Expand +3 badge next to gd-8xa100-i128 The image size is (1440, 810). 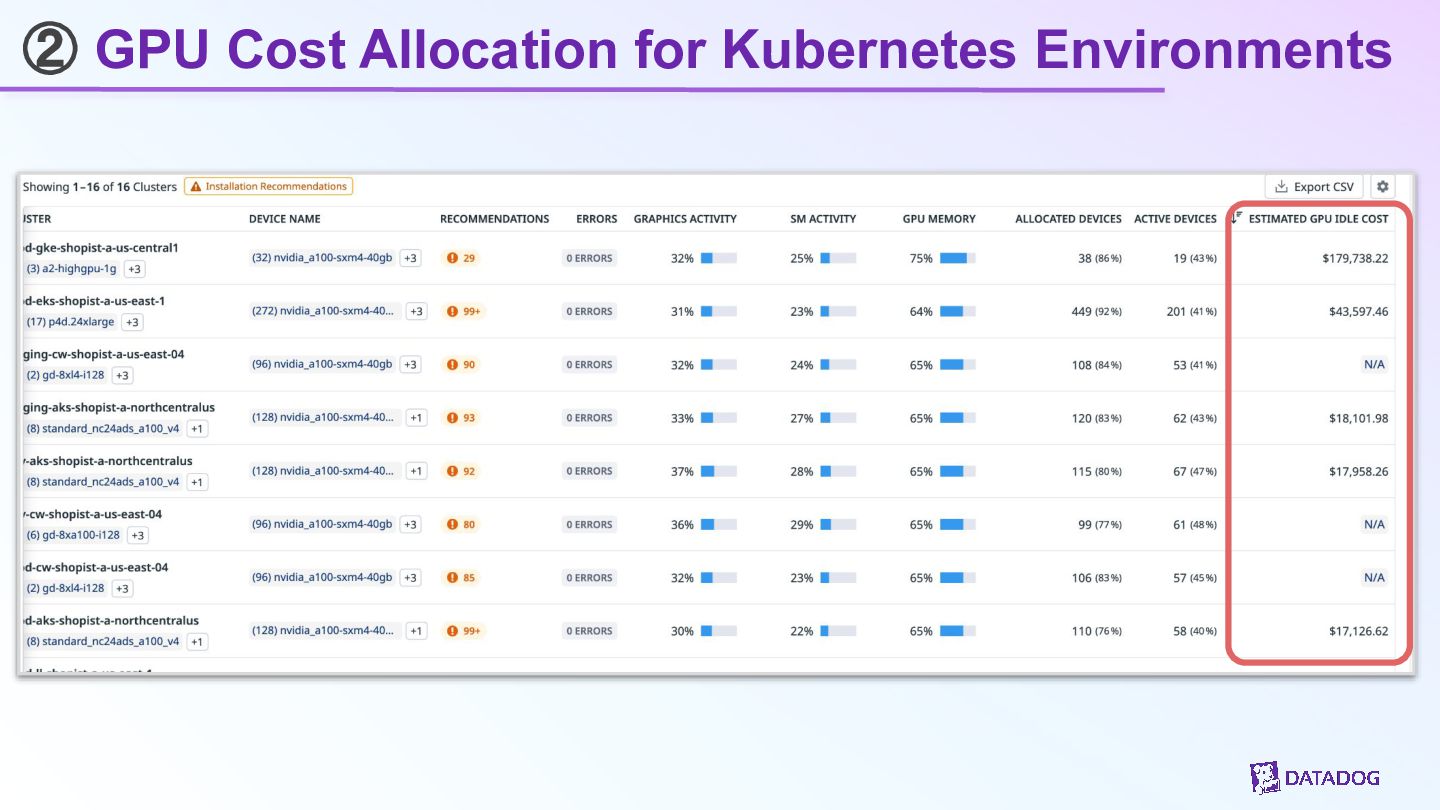coord(138,535)
